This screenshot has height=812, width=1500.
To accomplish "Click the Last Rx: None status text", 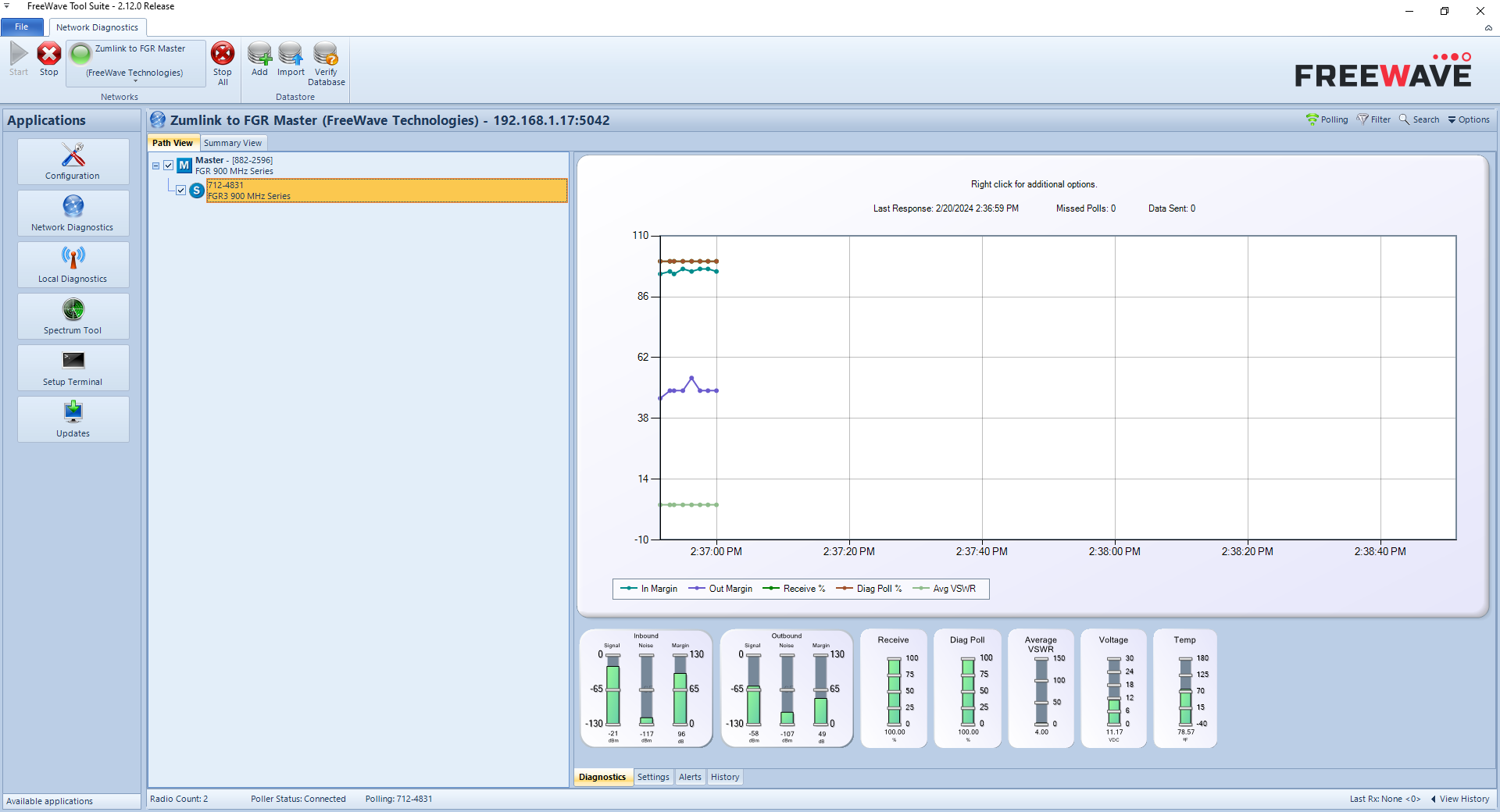I will point(1384,799).
